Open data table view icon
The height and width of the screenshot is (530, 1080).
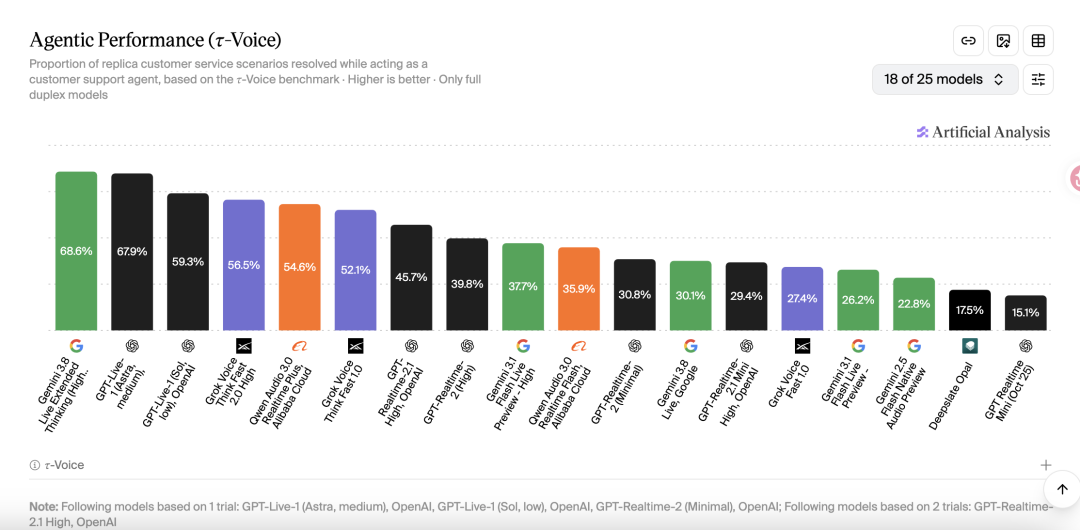coord(1038,41)
